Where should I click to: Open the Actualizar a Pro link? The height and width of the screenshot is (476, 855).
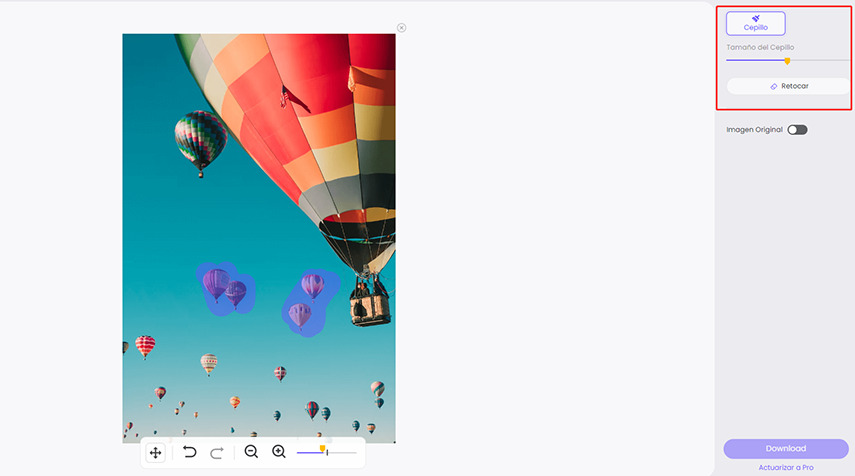pos(785,467)
